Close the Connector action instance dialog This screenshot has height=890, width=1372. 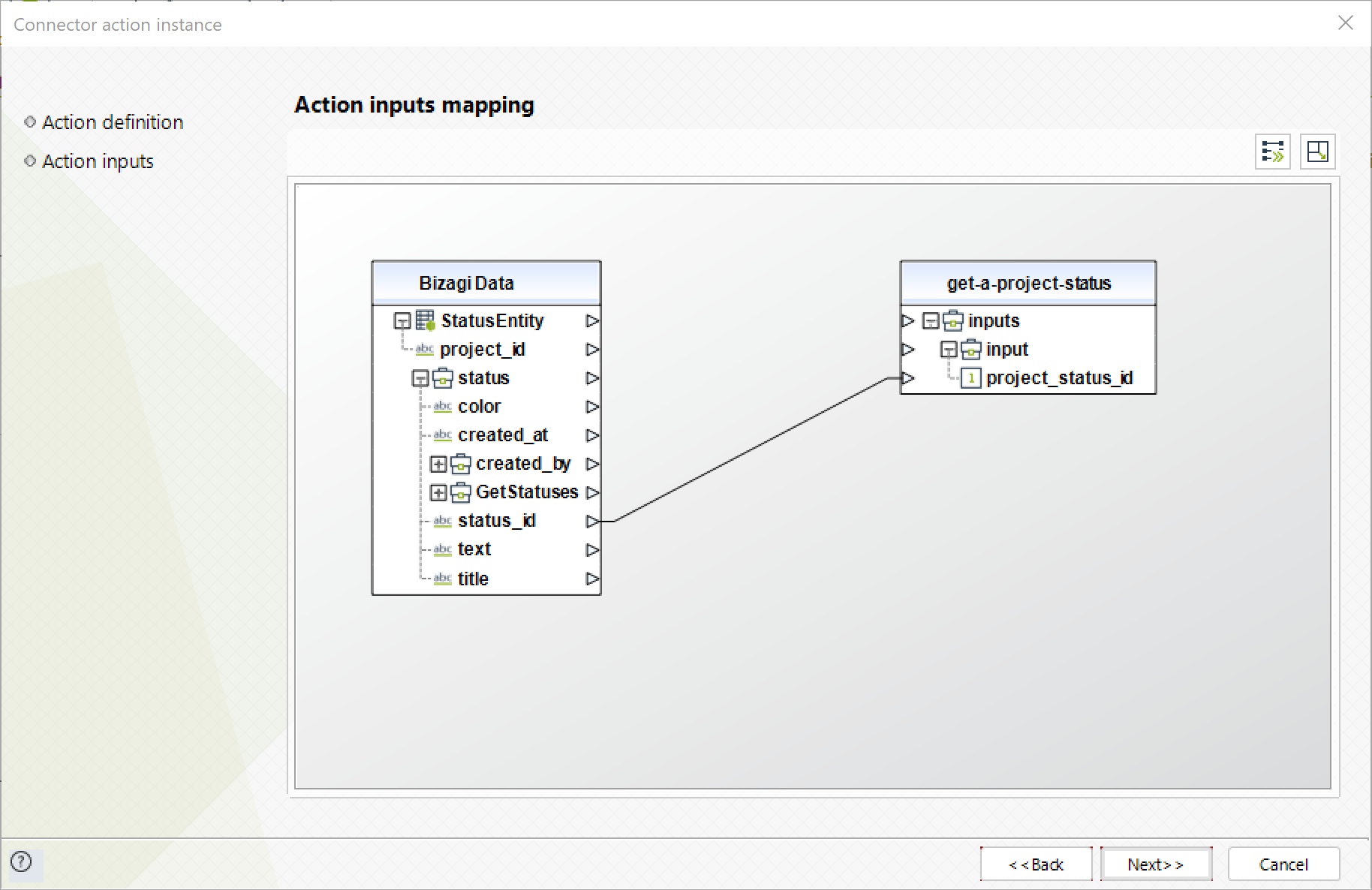coord(1345,23)
